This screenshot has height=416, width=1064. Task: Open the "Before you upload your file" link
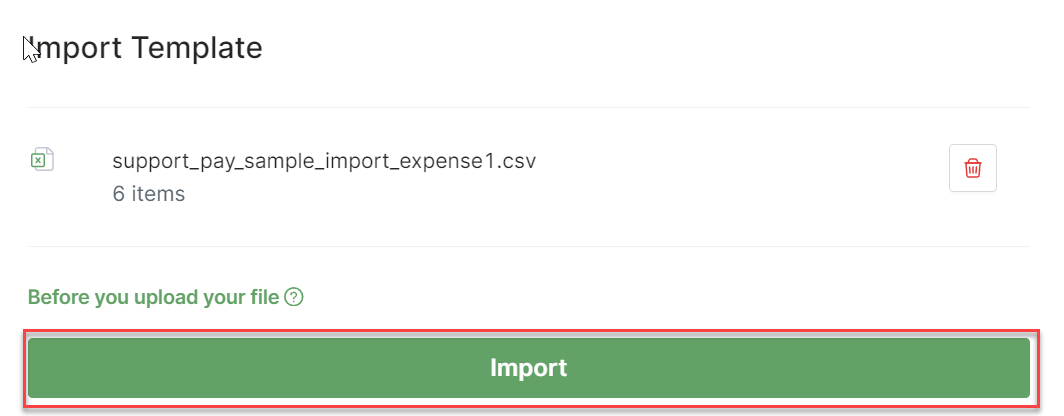153,297
